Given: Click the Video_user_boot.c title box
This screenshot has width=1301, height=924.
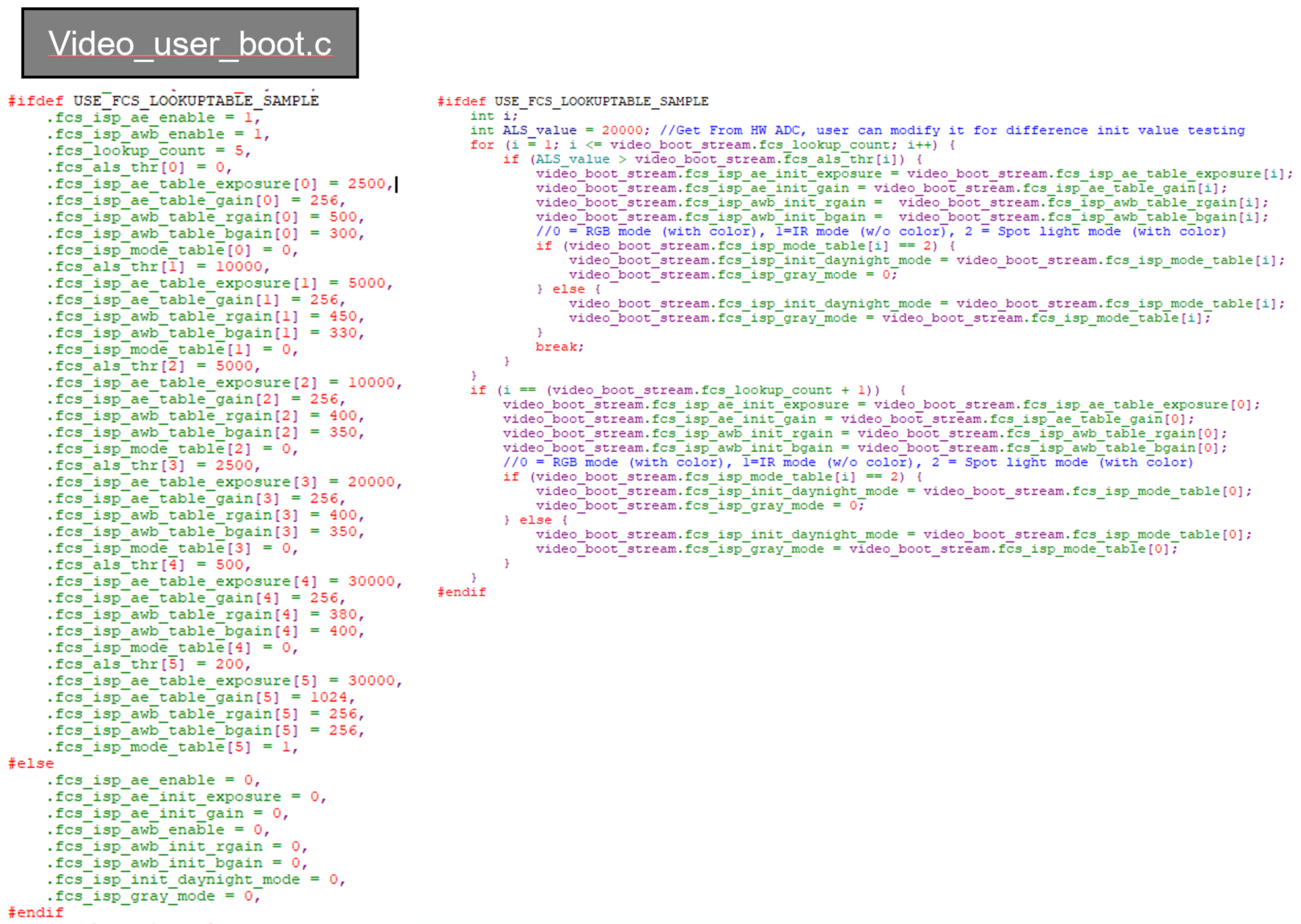Looking at the screenshot, I should coord(189,43).
